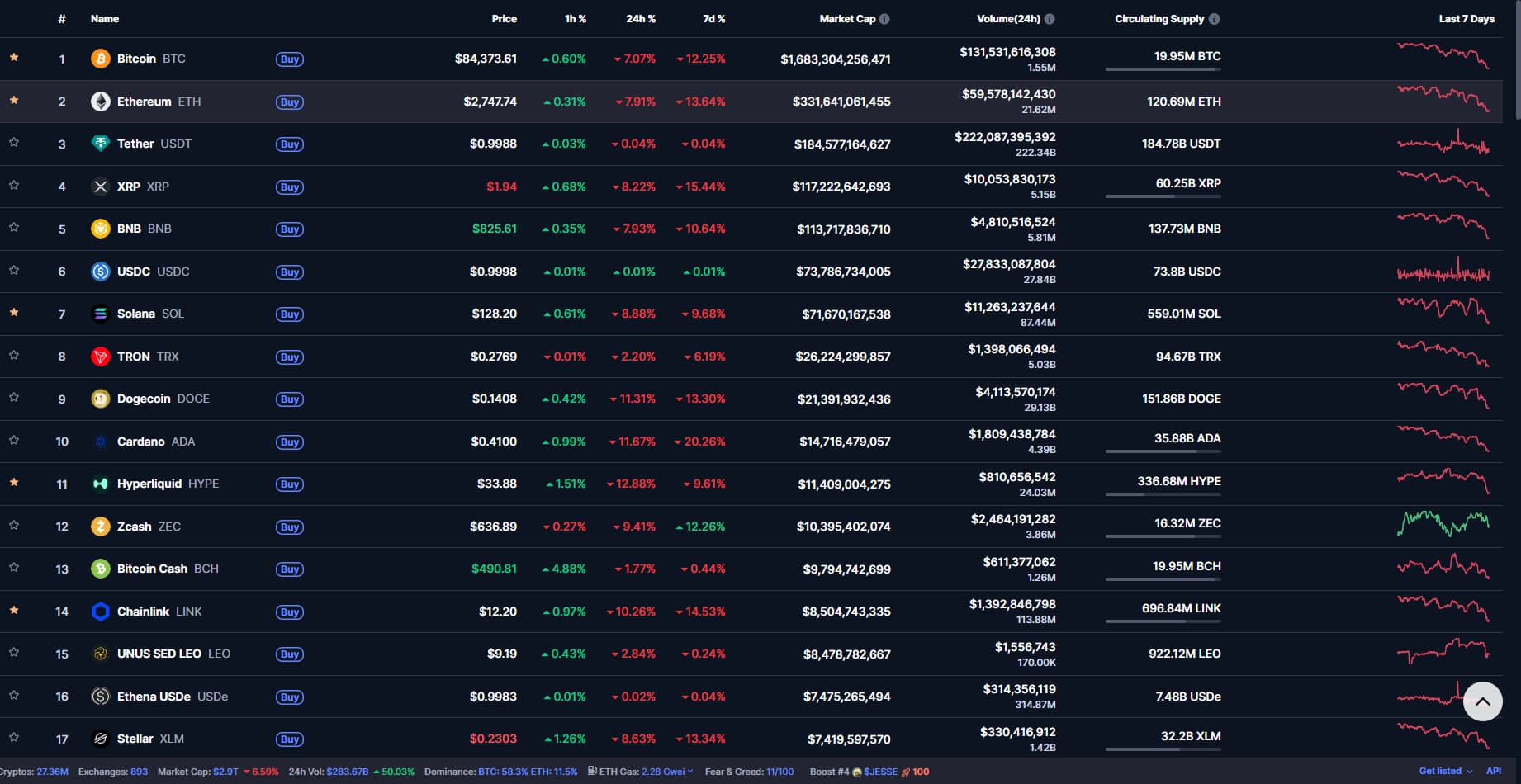The height and width of the screenshot is (784, 1521).
Task: Sort by the Name column header
Action: (x=105, y=19)
